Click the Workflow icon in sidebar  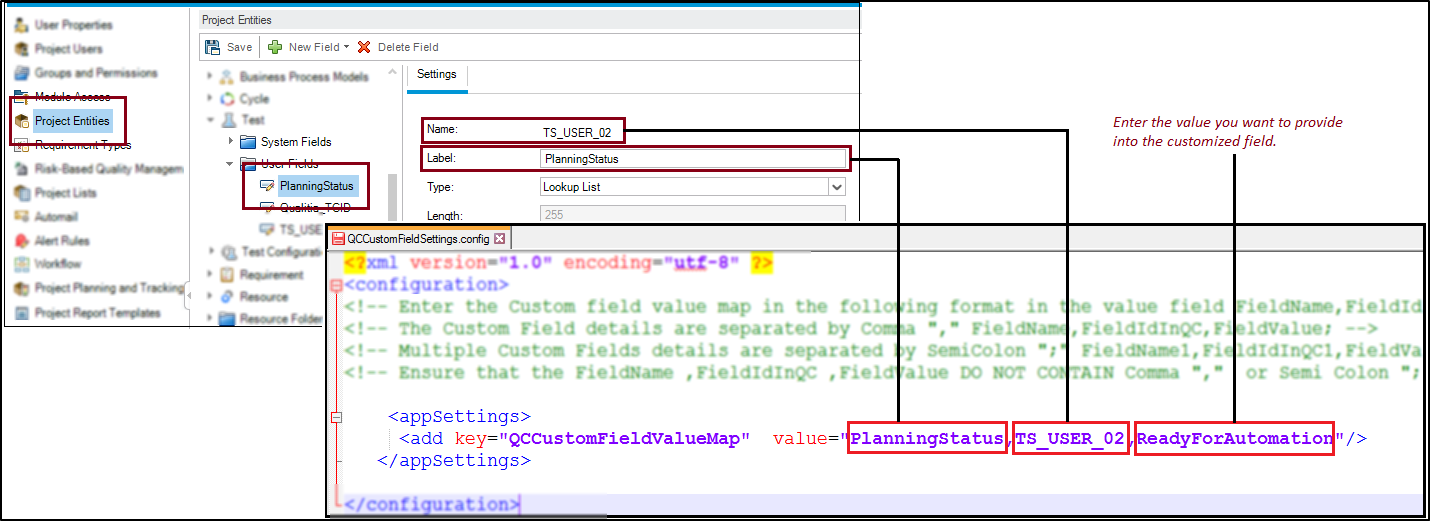tap(20, 265)
